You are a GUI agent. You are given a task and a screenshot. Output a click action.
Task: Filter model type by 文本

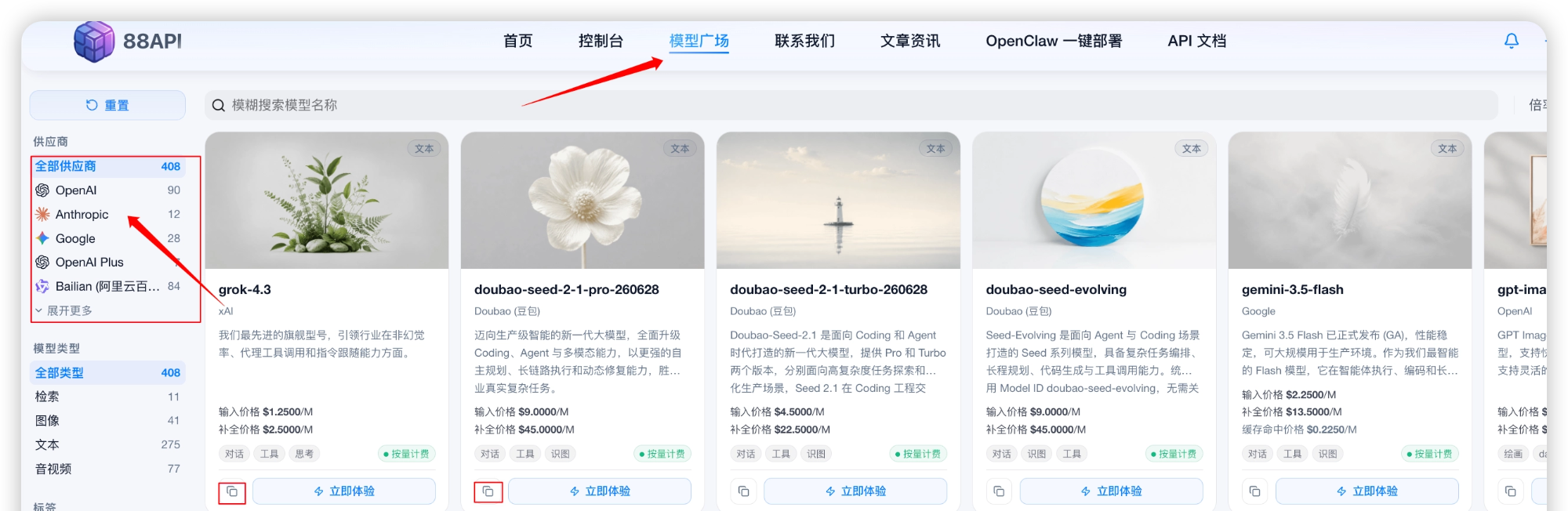click(x=107, y=444)
